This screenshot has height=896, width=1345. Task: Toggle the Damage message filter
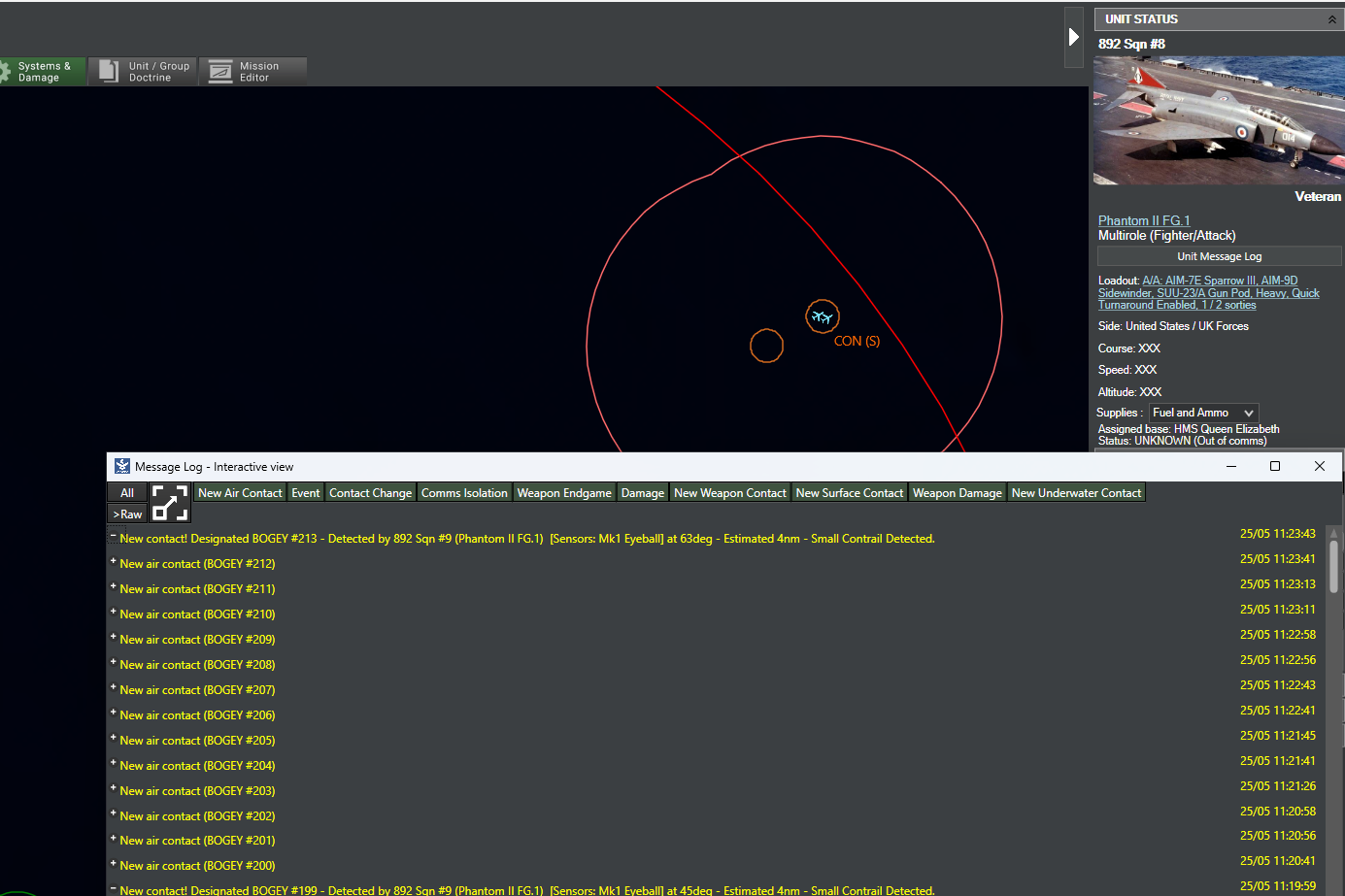643,493
